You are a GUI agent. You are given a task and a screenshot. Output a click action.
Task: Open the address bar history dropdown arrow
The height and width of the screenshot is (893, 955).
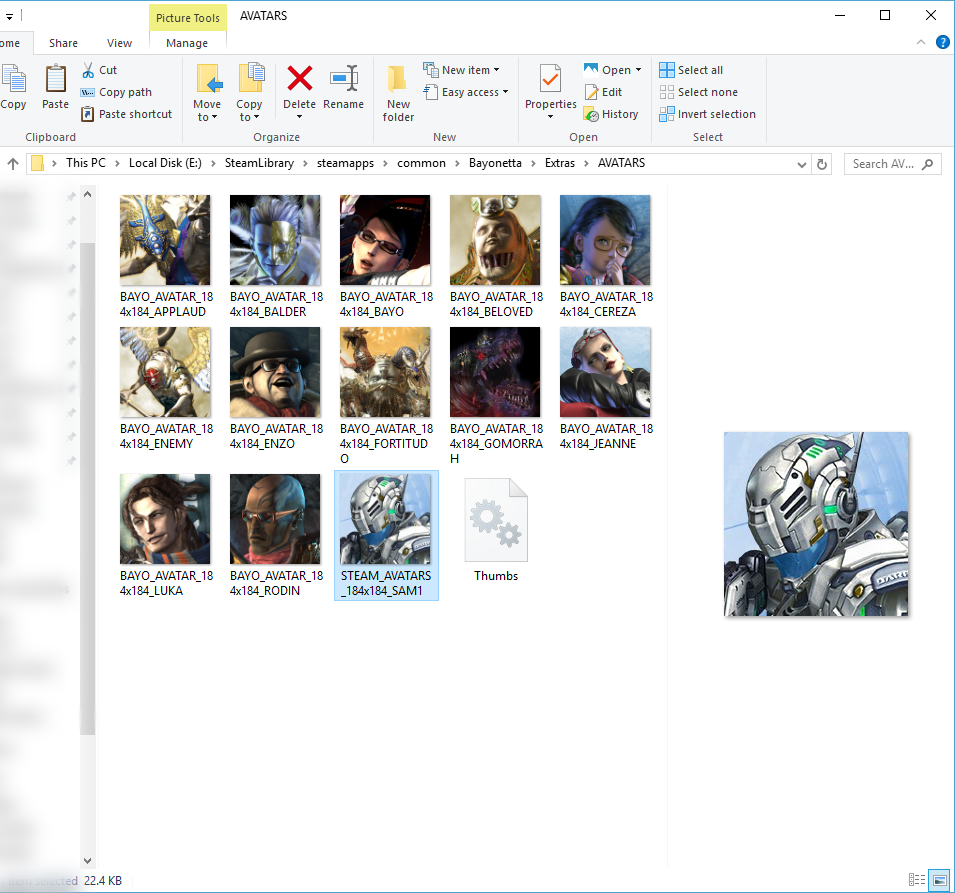coord(802,164)
